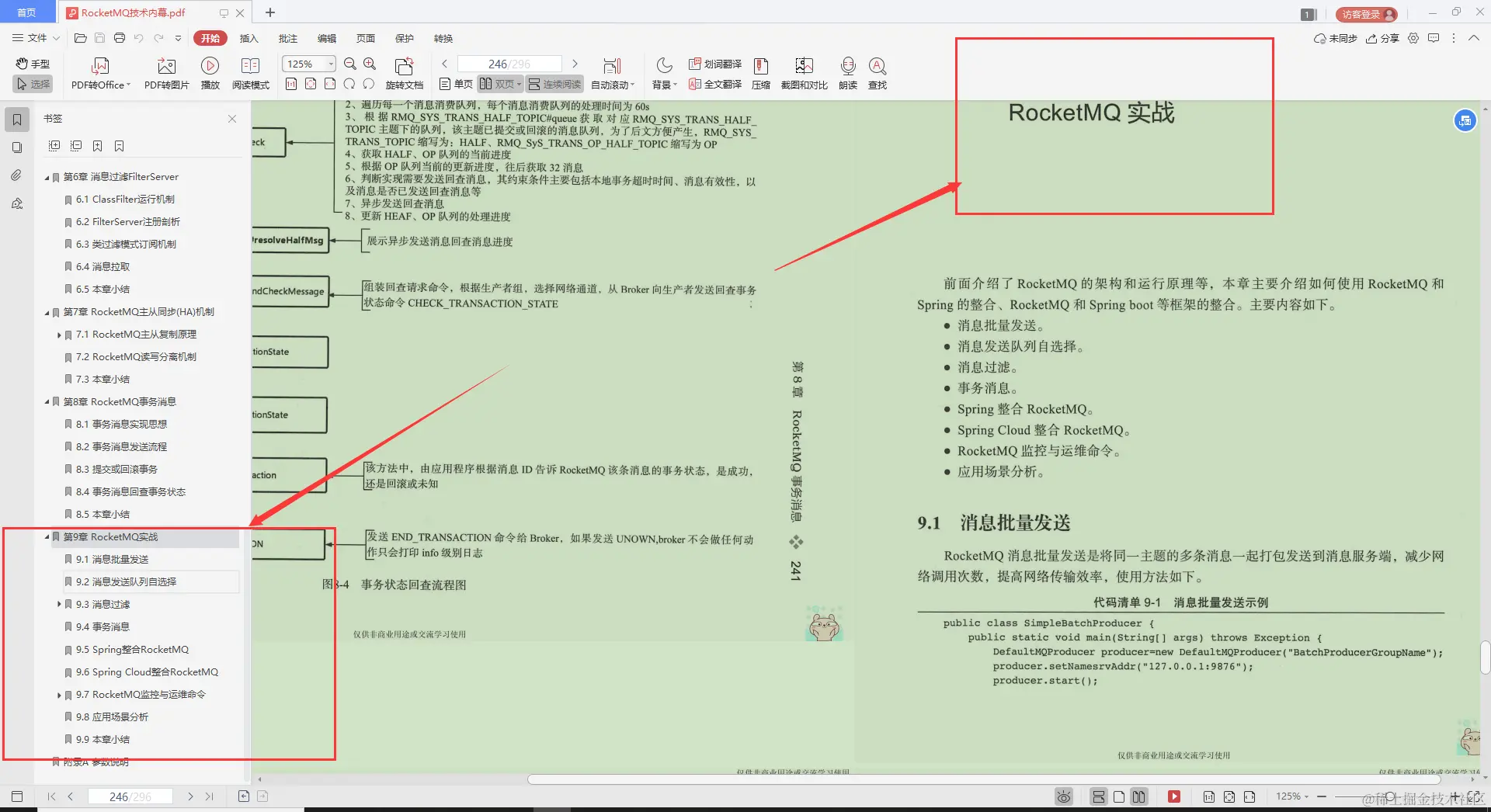
Task: Collapse the 第9章 RocketMQ实战 bookmark node
Action: click(x=47, y=536)
